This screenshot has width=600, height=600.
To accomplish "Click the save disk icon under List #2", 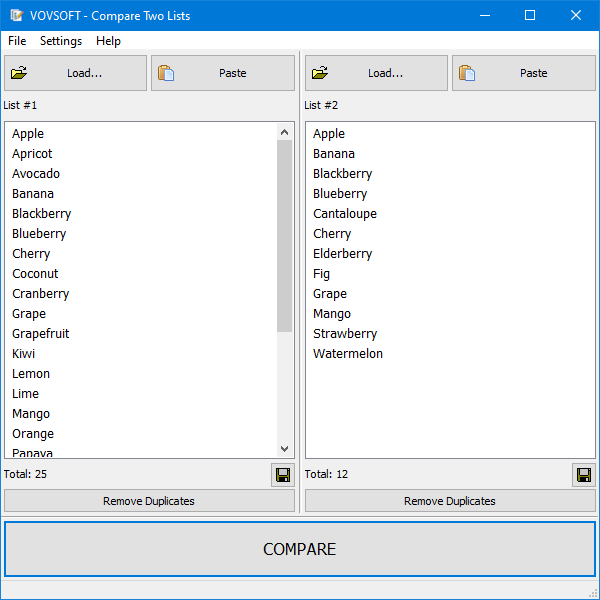I will click(583, 475).
